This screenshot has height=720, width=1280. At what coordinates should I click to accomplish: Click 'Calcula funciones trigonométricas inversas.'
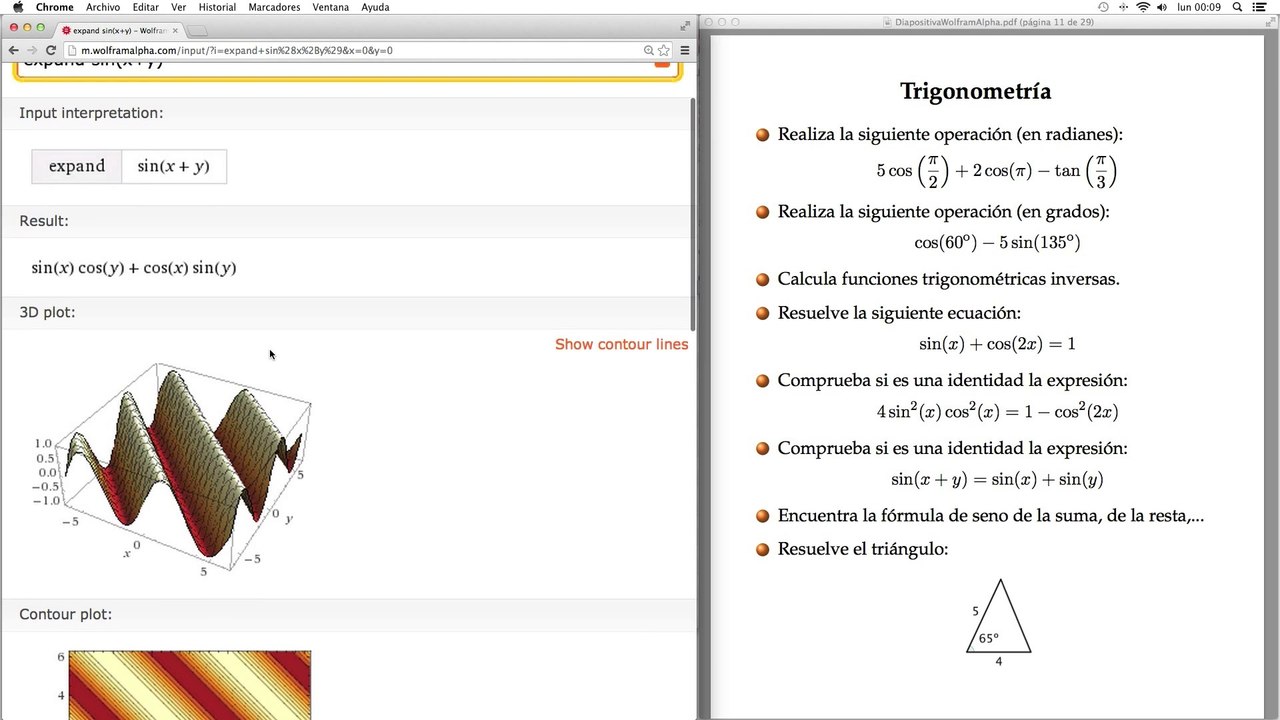click(948, 279)
